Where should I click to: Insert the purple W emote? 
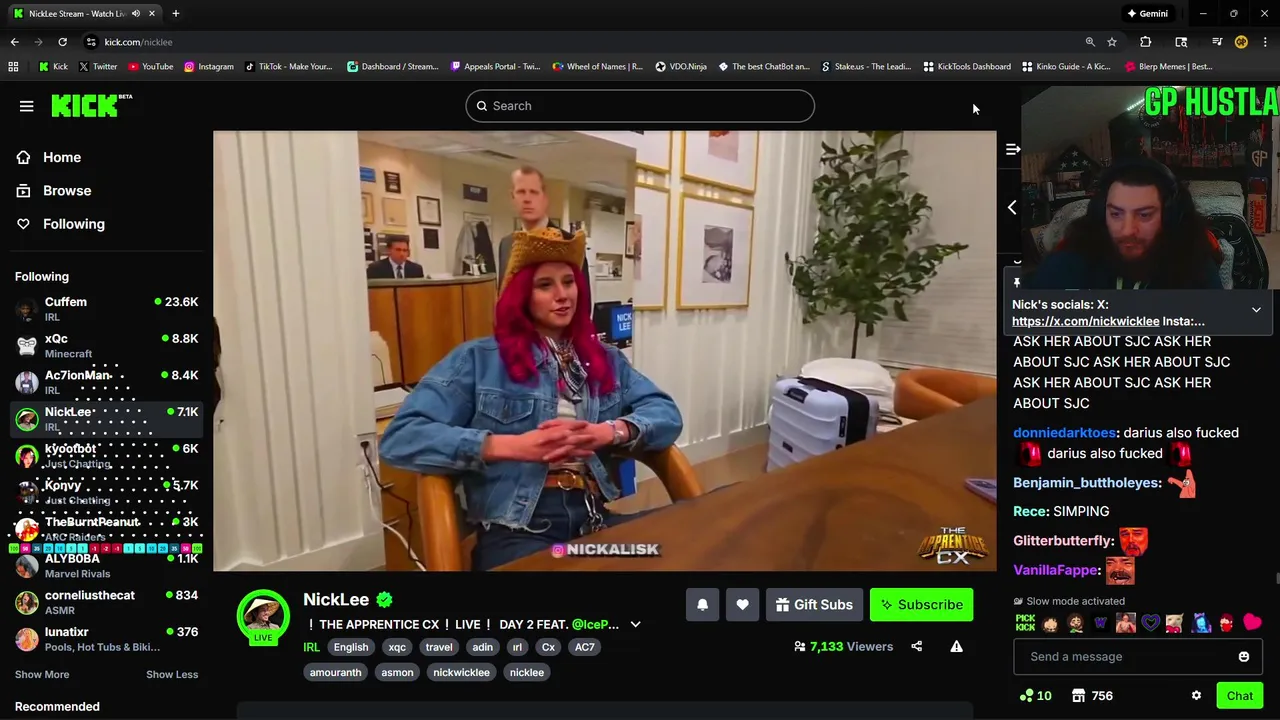1101,623
